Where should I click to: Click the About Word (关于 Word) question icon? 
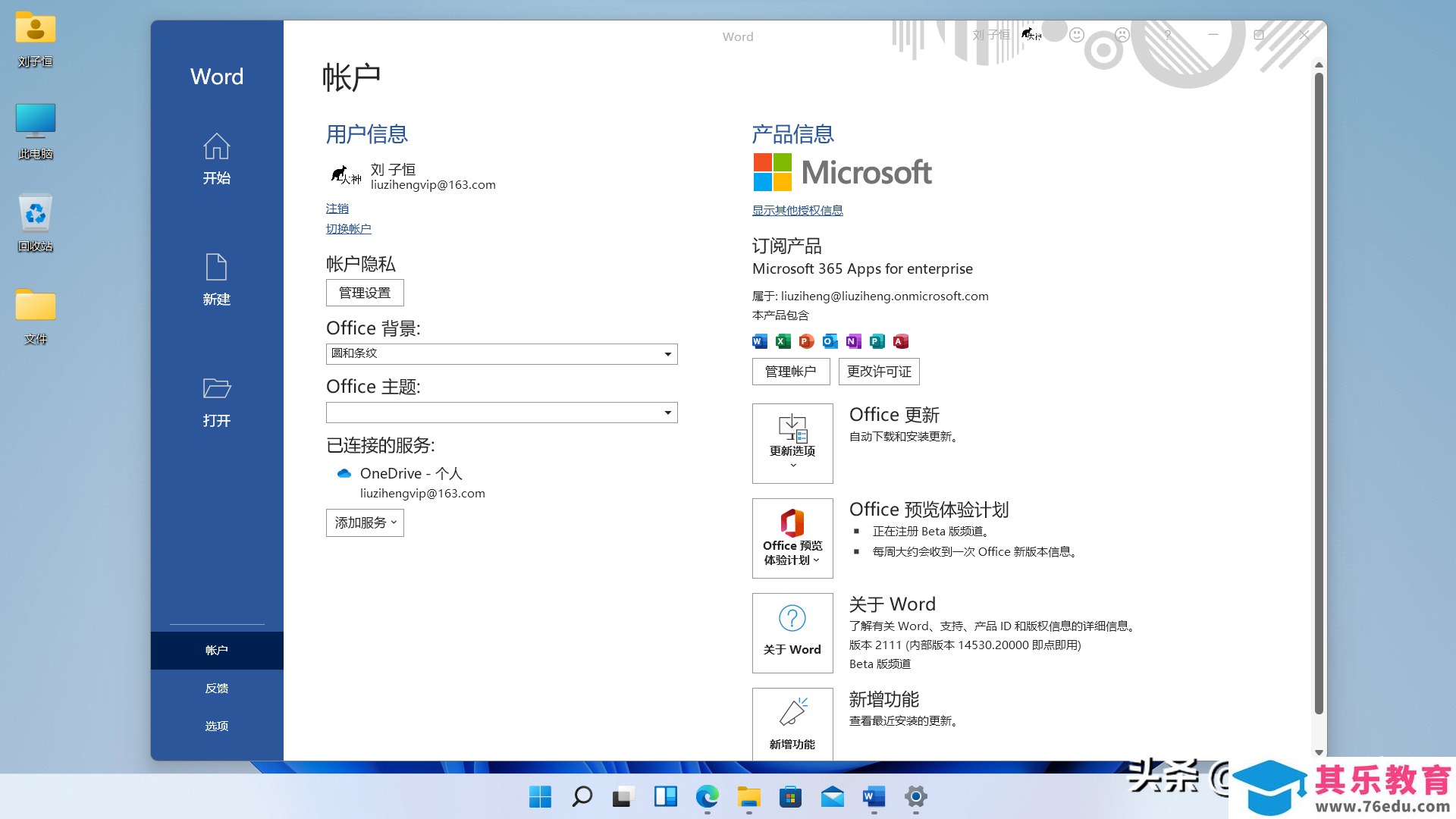click(x=792, y=619)
